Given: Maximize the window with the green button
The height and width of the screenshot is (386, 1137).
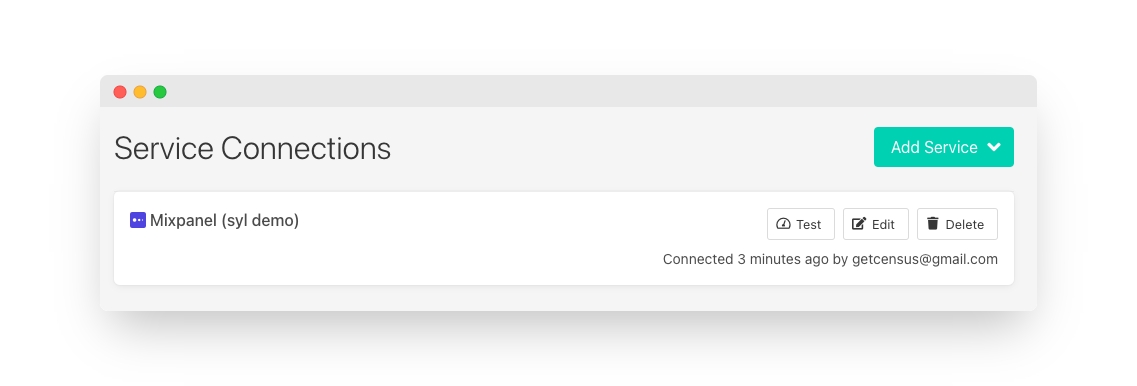Looking at the screenshot, I should [x=160, y=92].
